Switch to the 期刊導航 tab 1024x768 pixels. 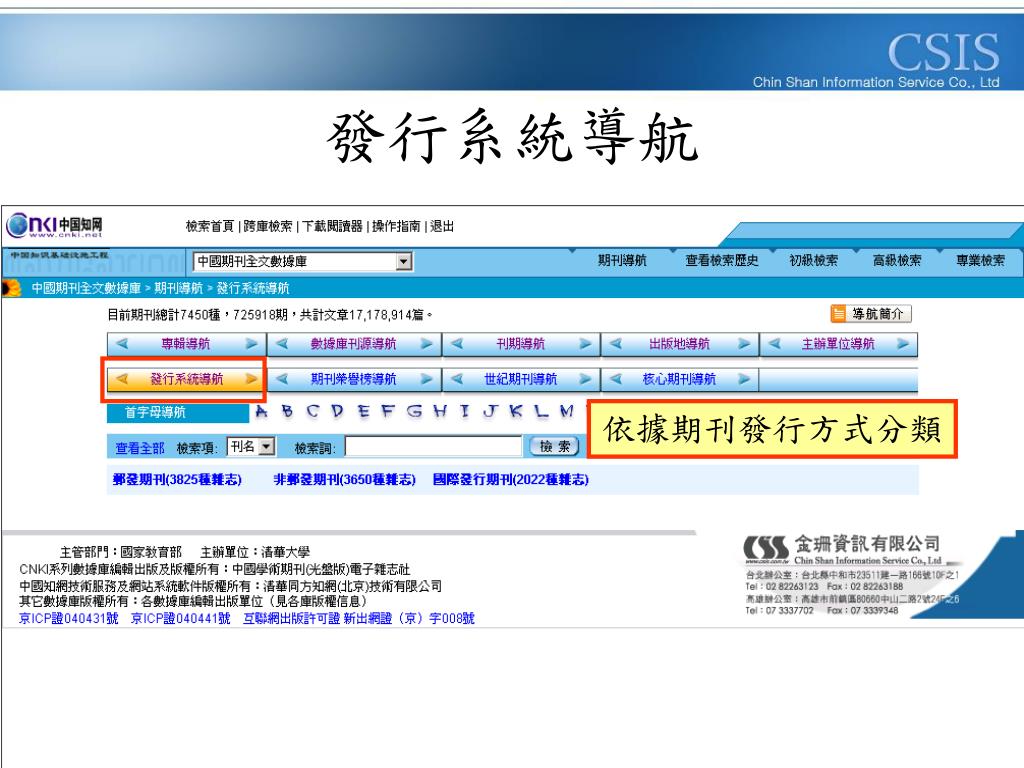[622, 261]
